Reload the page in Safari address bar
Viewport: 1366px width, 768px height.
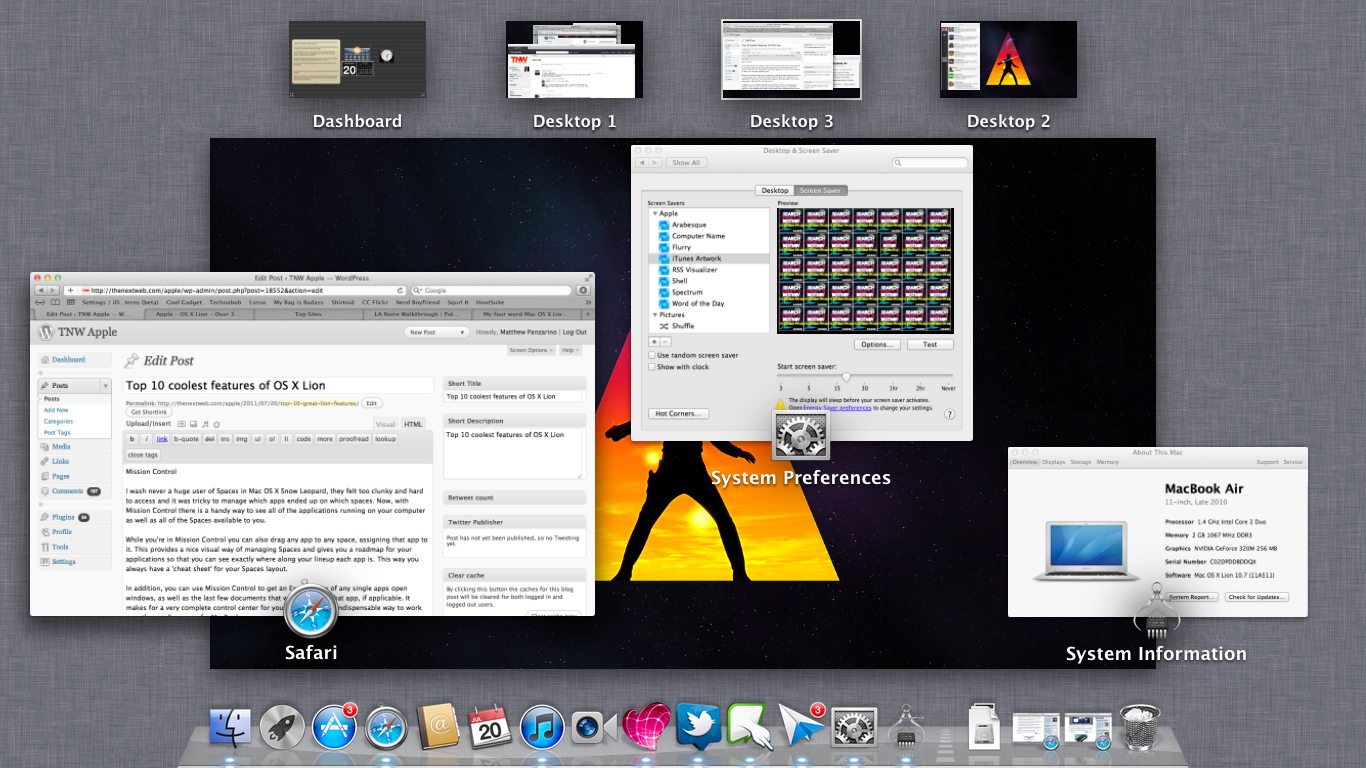[x=399, y=290]
